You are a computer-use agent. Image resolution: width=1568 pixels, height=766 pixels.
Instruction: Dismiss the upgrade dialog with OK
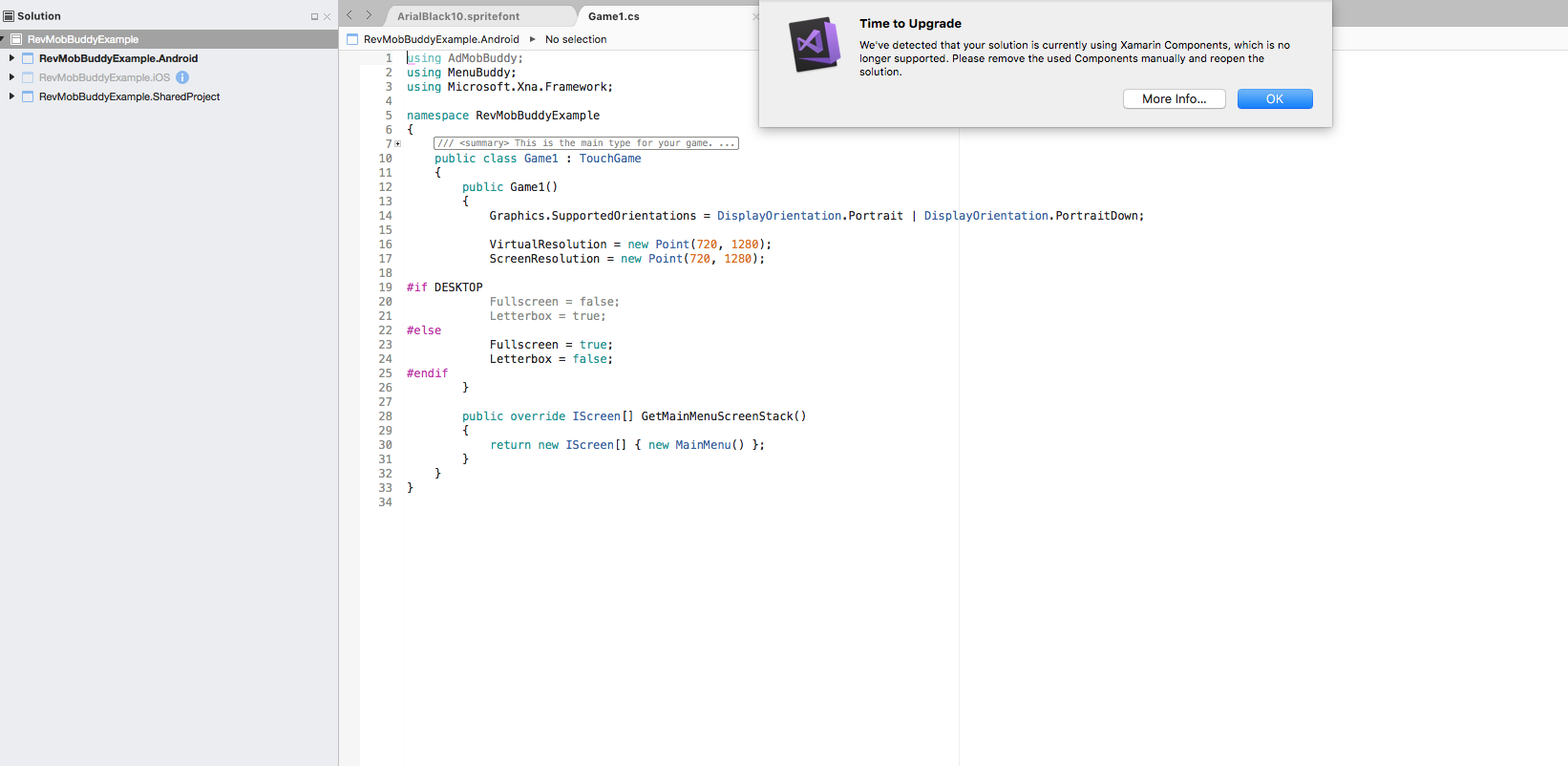point(1275,98)
